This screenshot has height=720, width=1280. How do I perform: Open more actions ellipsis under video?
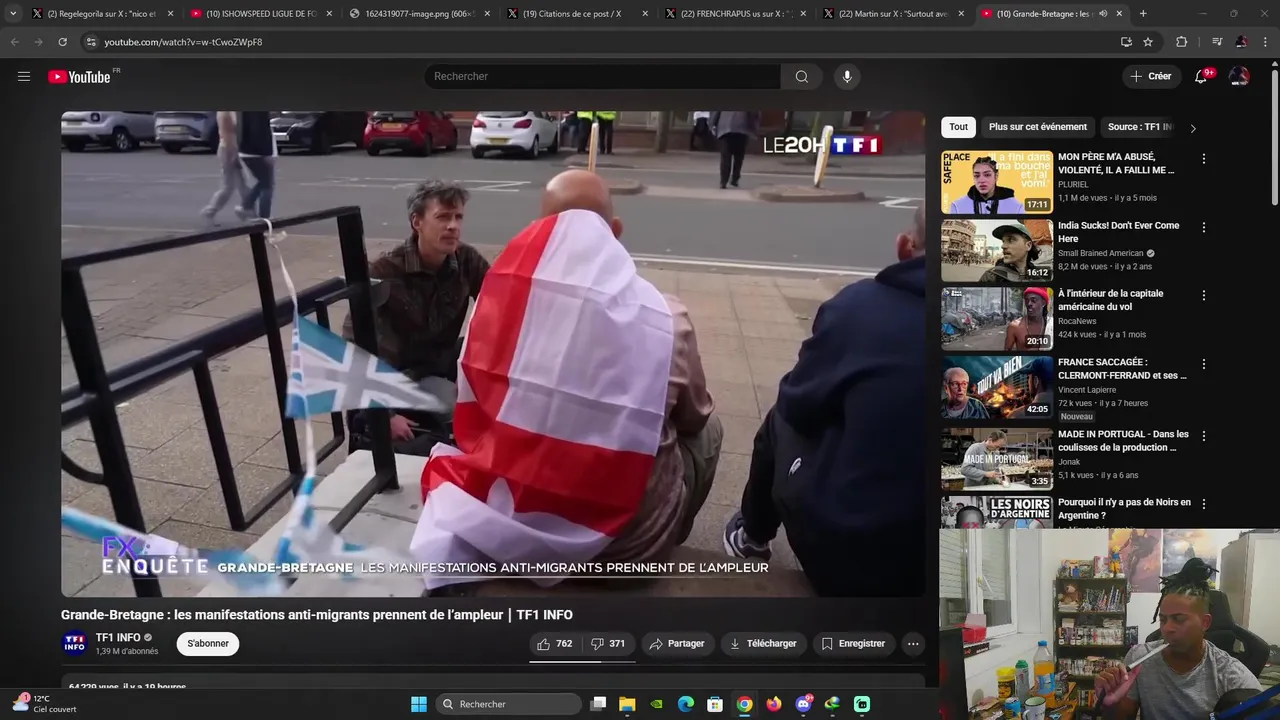point(913,644)
